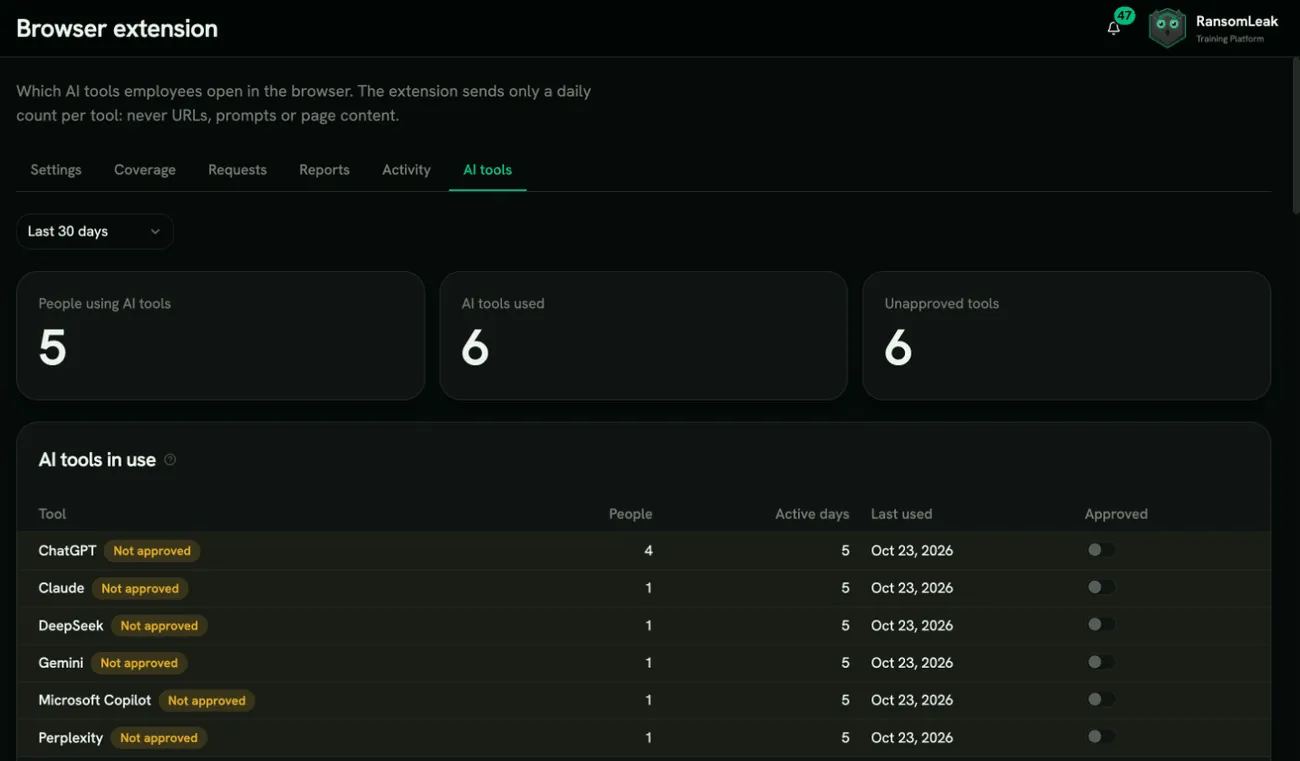The height and width of the screenshot is (761, 1300).
Task: Select the Unapproved tools card
Action: click(x=1067, y=336)
